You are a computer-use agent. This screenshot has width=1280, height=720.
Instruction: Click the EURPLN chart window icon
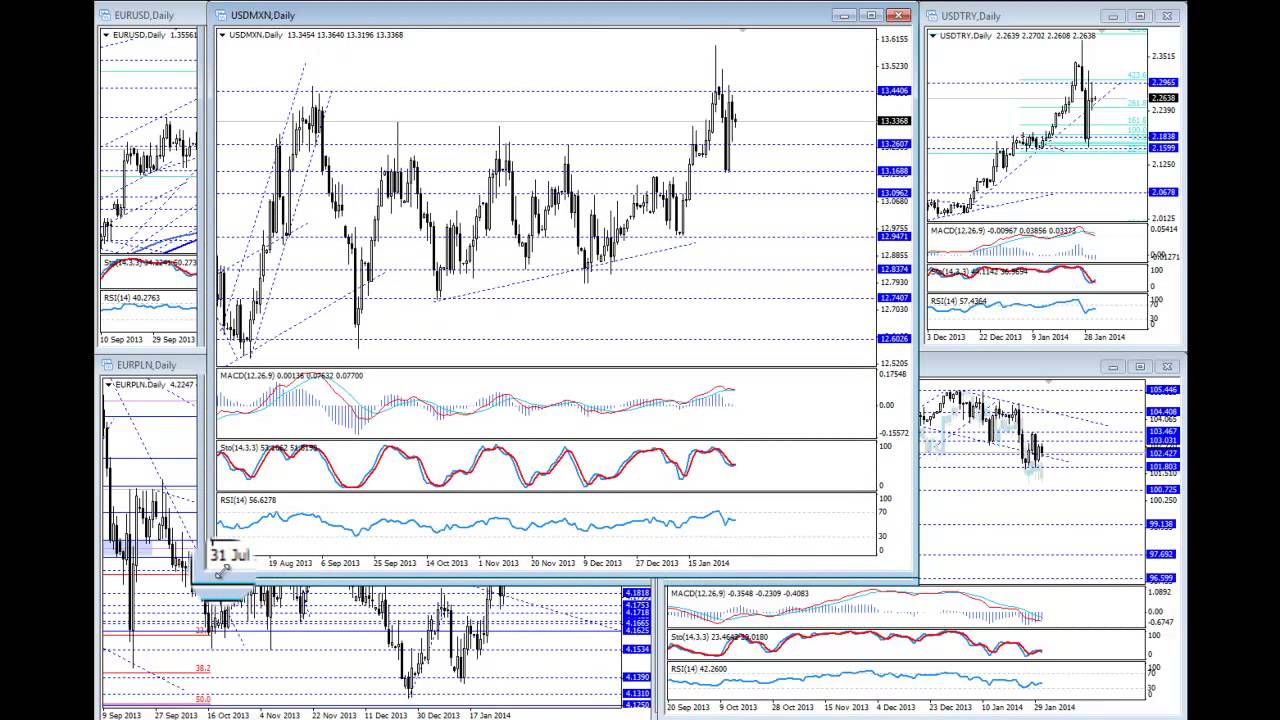pos(107,365)
